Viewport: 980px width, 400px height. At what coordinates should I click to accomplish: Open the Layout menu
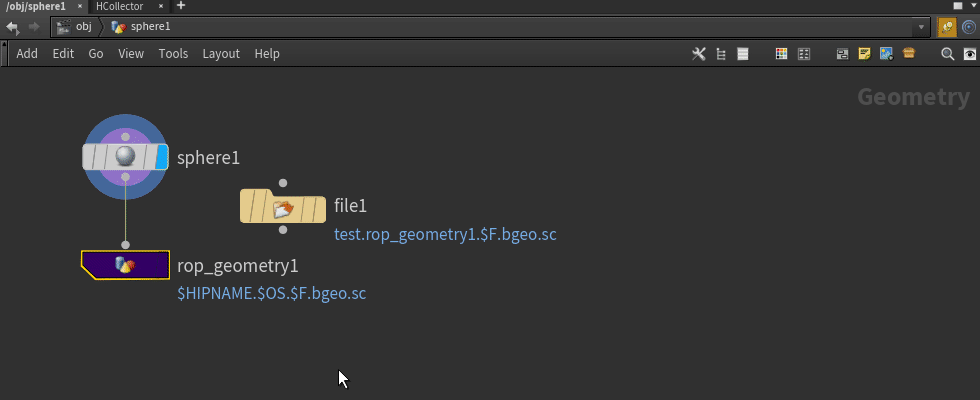pos(221,54)
